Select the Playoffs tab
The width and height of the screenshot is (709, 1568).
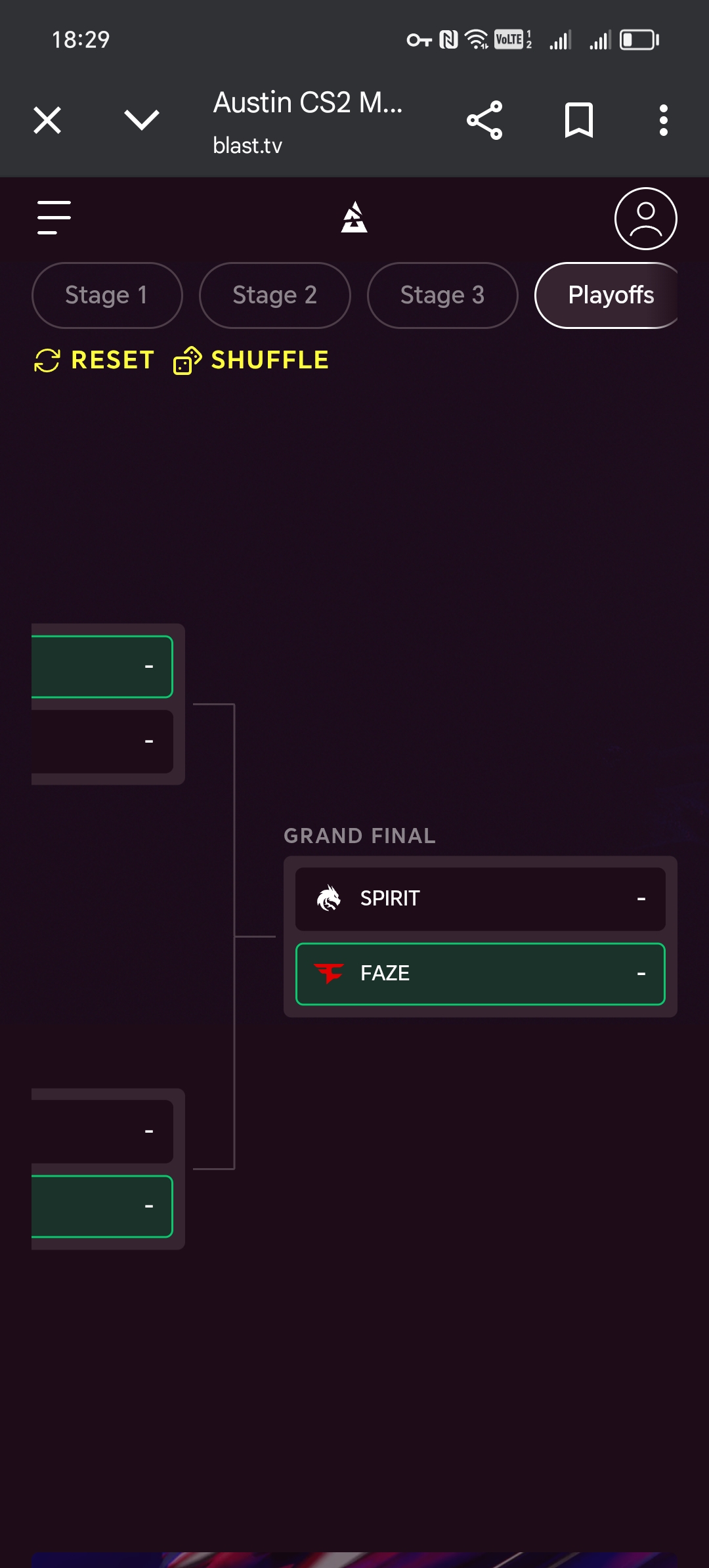pos(607,295)
